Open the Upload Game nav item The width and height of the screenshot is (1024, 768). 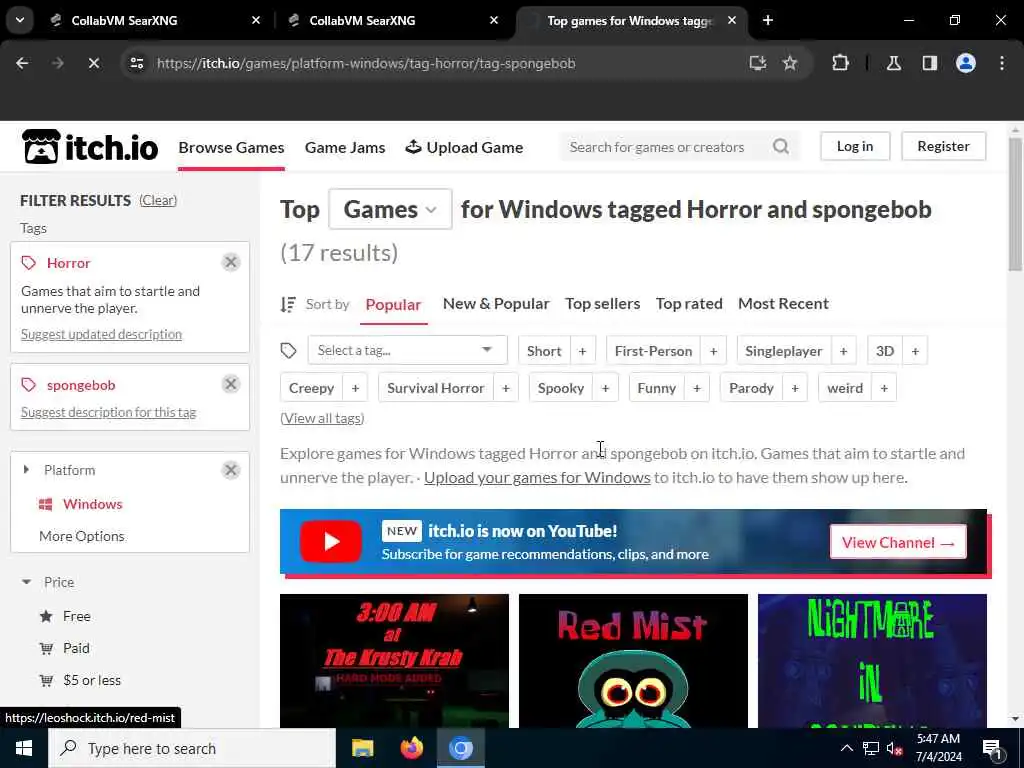click(464, 148)
